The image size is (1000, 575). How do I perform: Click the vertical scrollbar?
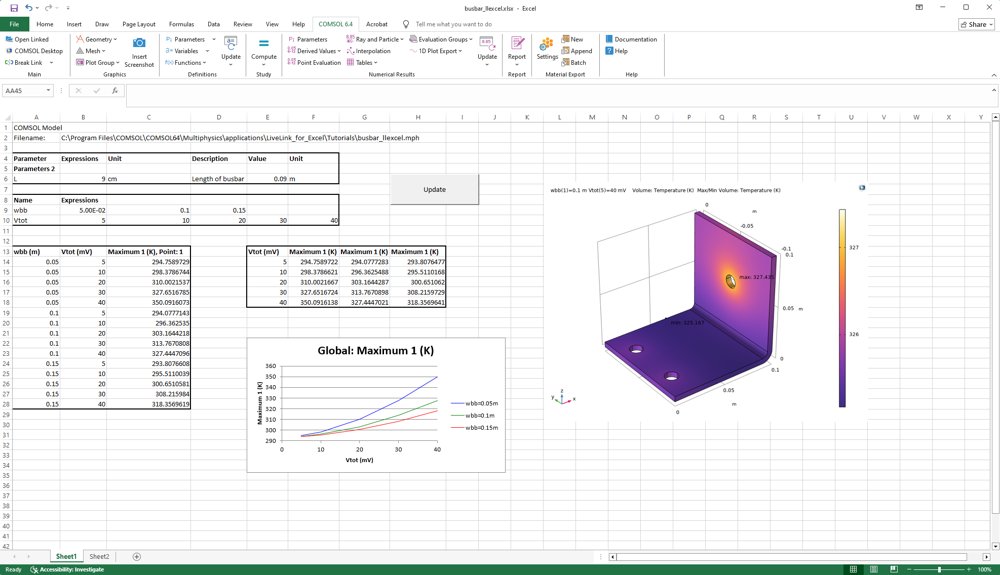(996, 331)
